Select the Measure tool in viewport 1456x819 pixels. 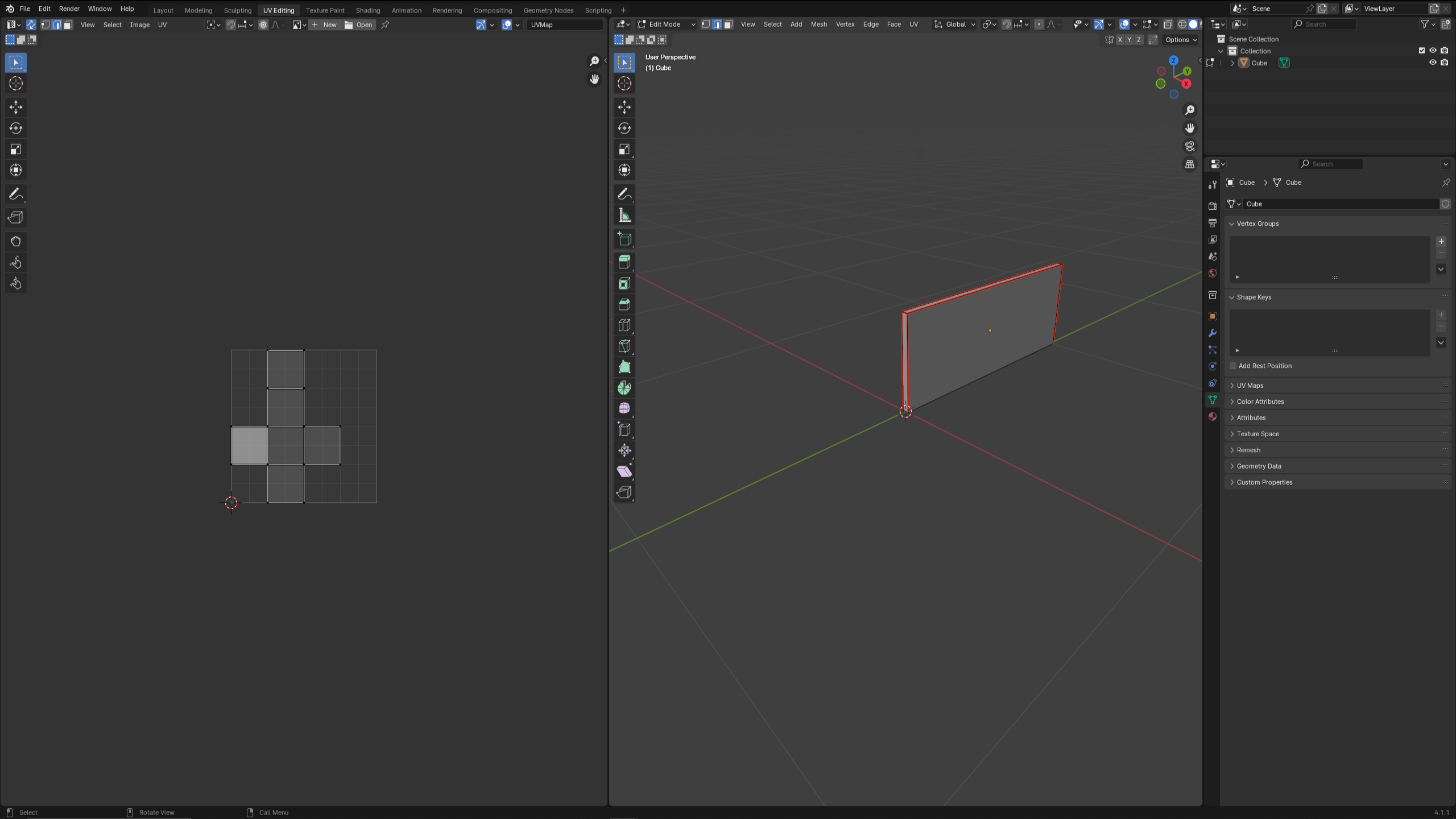point(624,215)
